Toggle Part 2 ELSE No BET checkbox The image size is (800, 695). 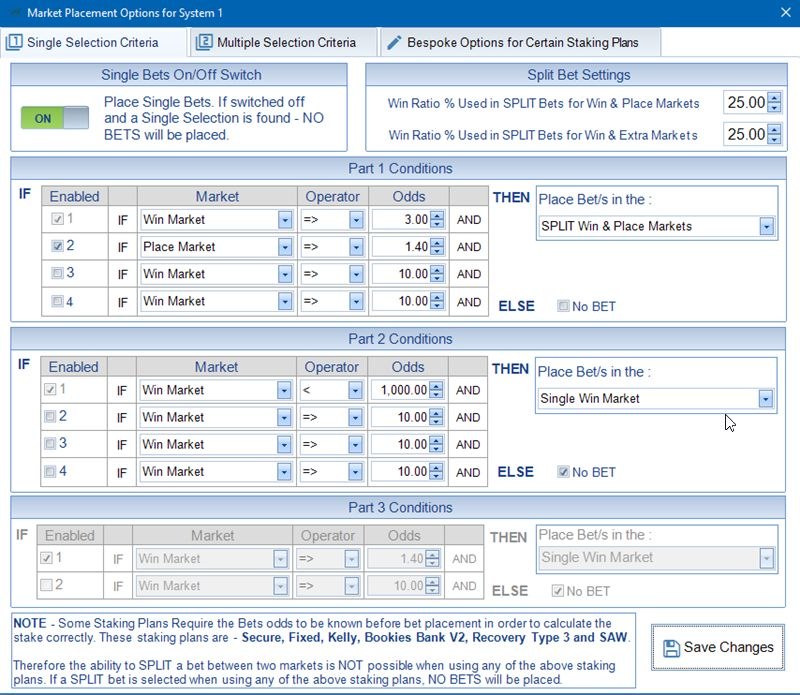[x=563, y=472]
